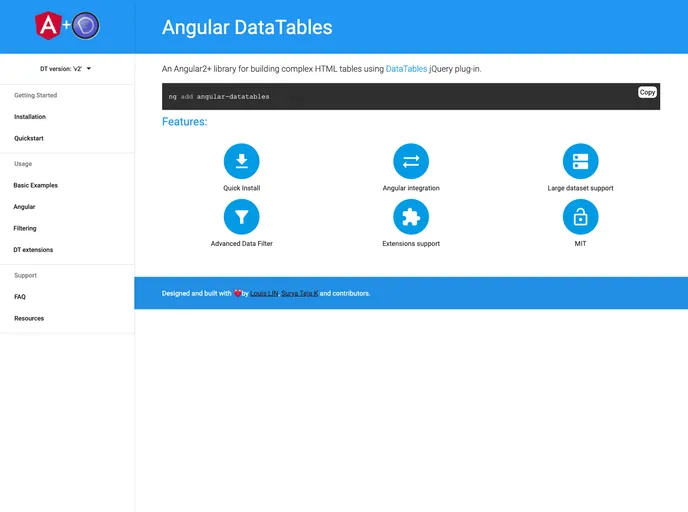Click the MIT license lock icon
This screenshot has width=688, height=512.
click(580, 216)
